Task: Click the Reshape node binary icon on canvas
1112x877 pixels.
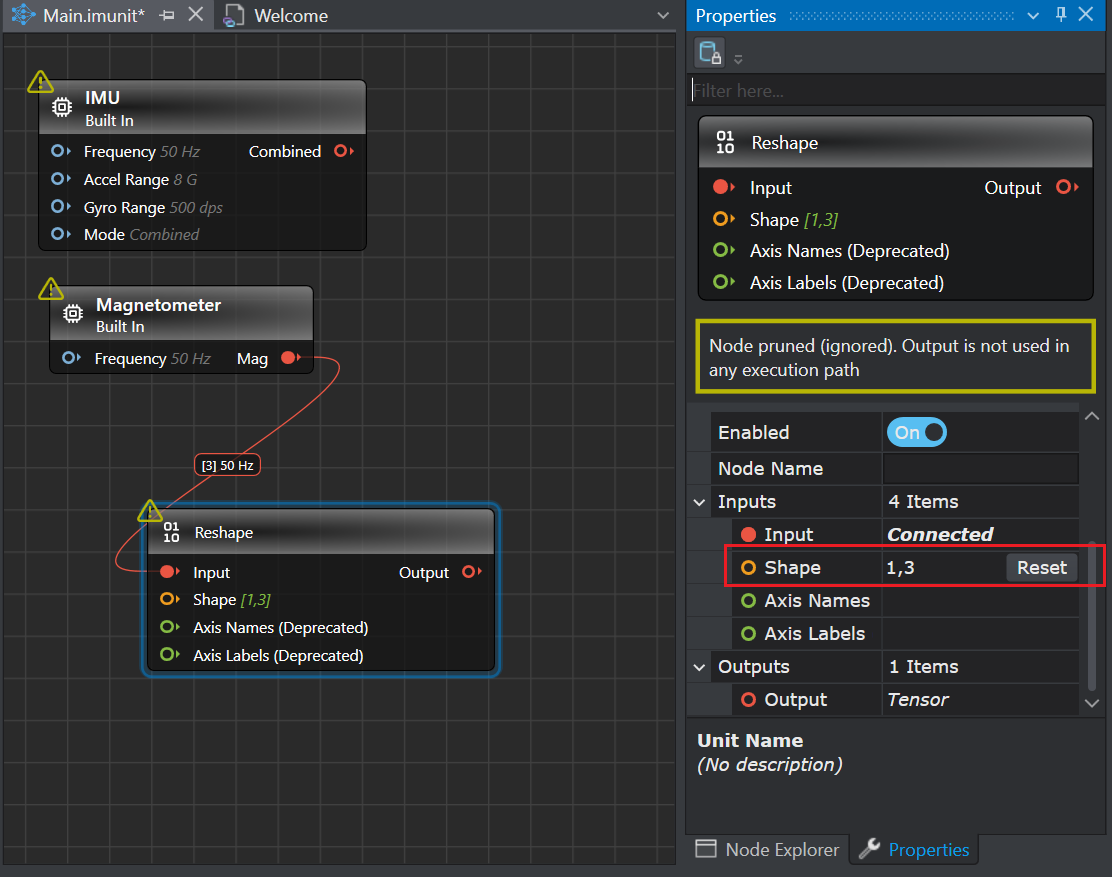Action: point(172,532)
